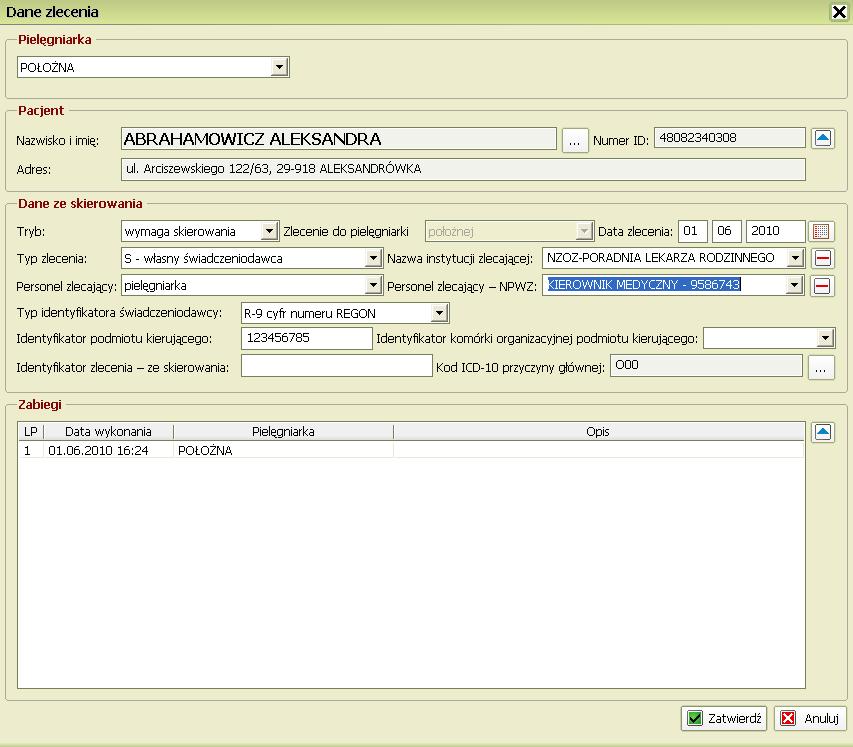This screenshot has width=853, height=747.
Task: Clear the Personel zlecający NPWZ field with red minus
Action: click(x=822, y=285)
